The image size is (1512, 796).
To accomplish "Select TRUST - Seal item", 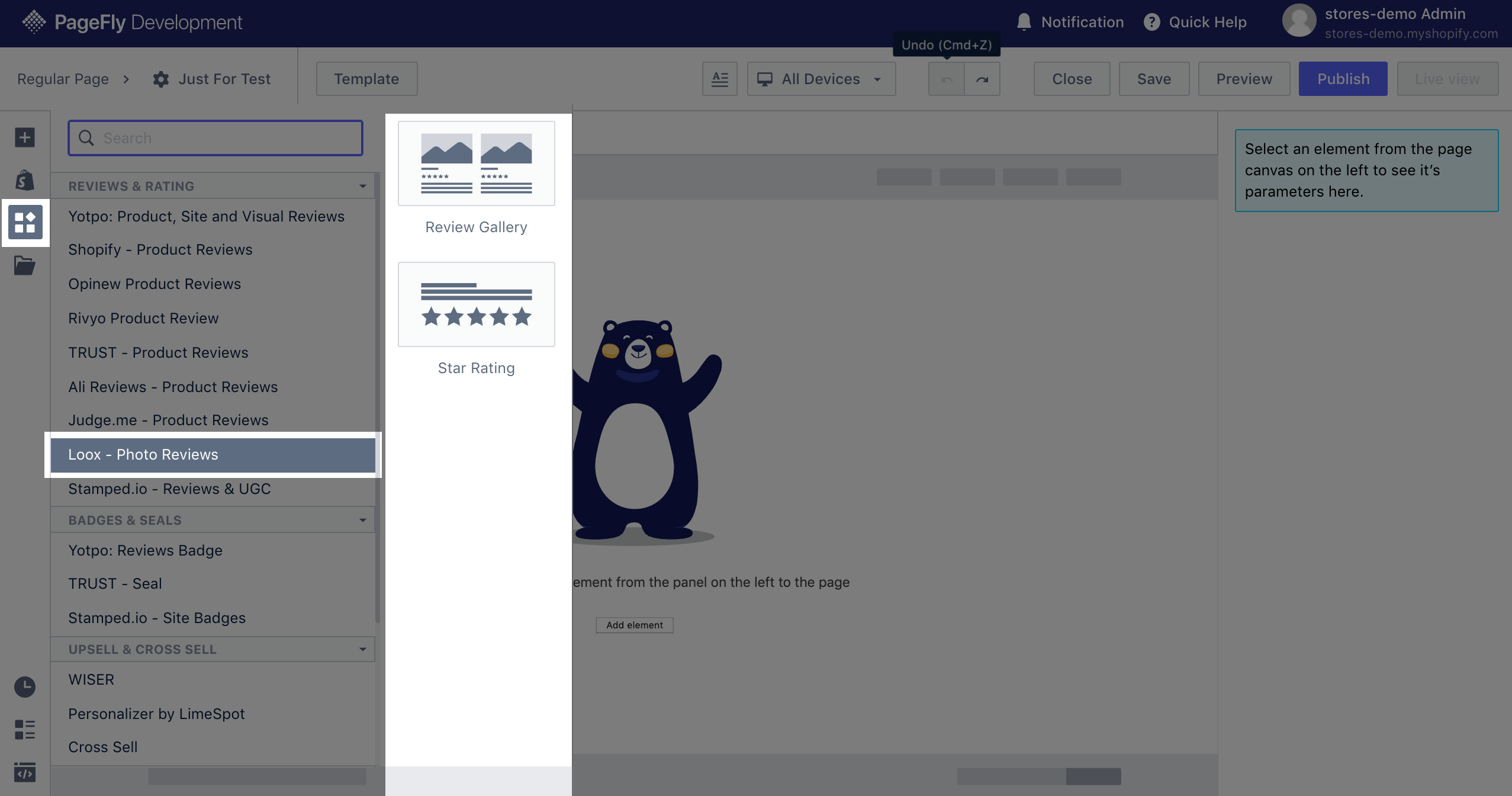I will click(213, 583).
